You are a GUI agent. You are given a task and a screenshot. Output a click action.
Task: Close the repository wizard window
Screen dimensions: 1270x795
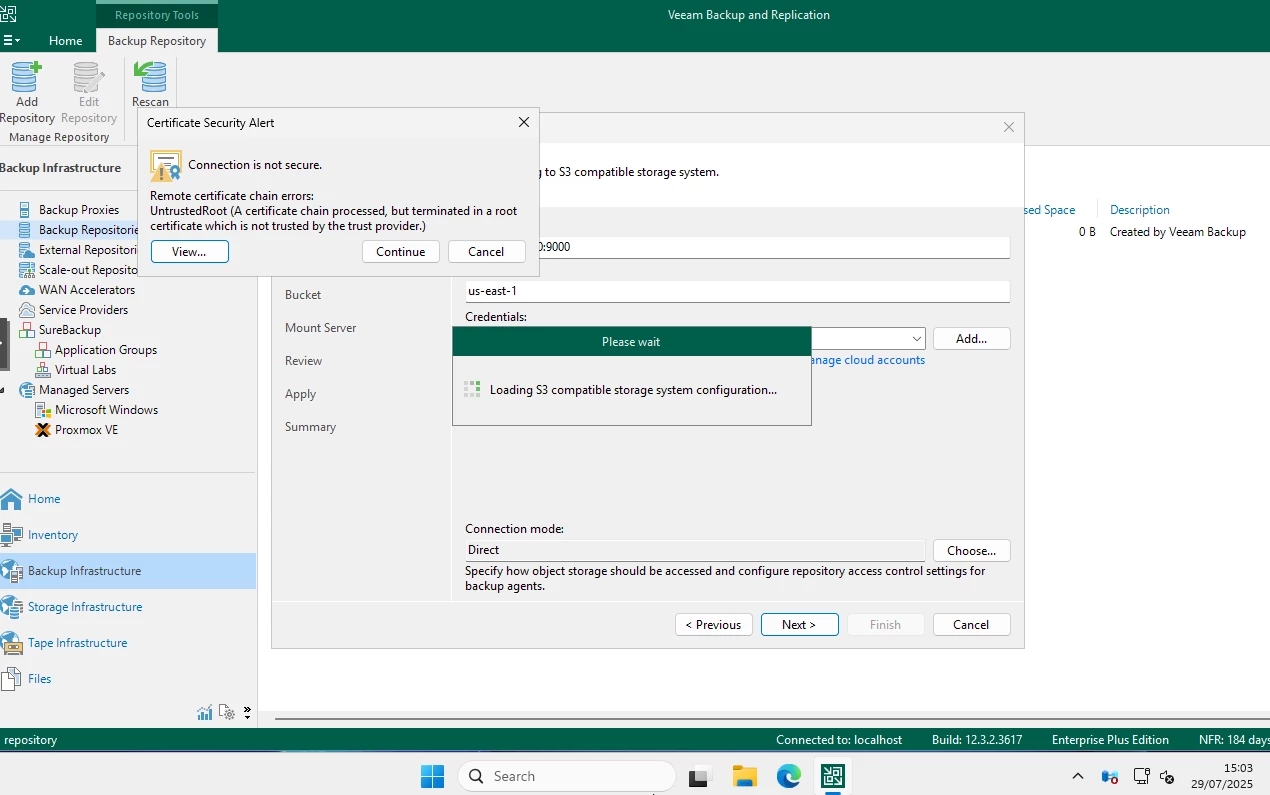(1009, 127)
